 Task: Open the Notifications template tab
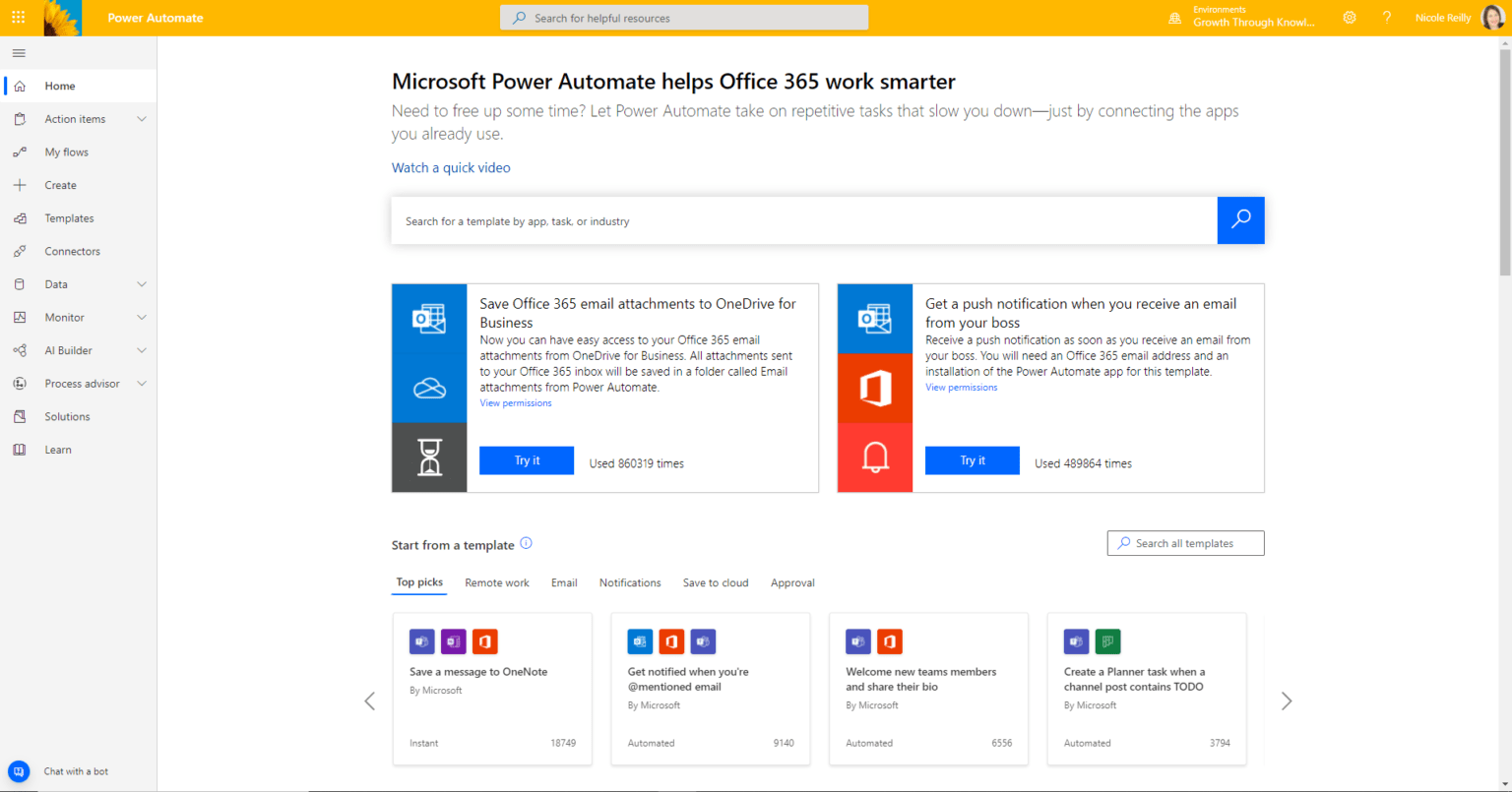(x=630, y=582)
